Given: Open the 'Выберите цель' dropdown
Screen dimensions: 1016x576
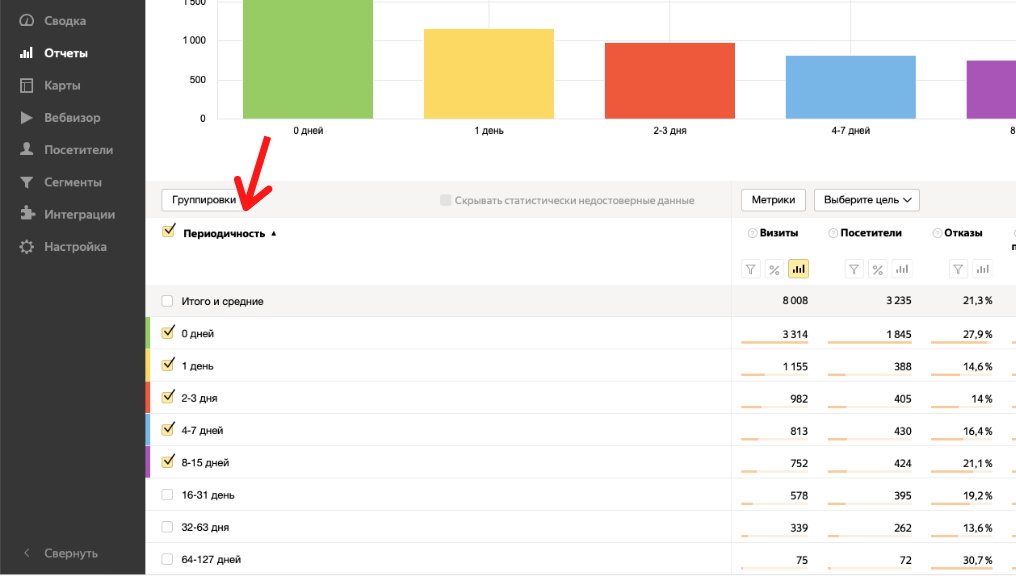Looking at the screenshot, I should click(x=866, y=200).
